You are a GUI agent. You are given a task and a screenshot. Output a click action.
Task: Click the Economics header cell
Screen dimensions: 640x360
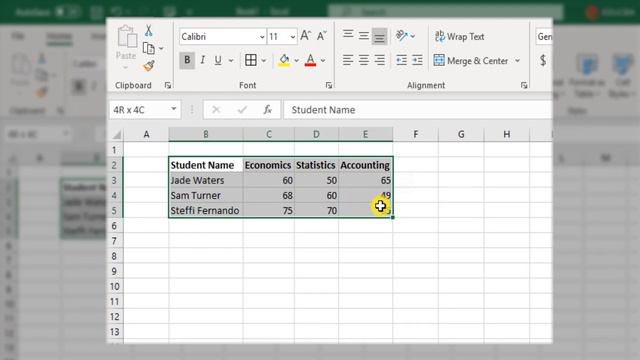click(x=268, y=165)
